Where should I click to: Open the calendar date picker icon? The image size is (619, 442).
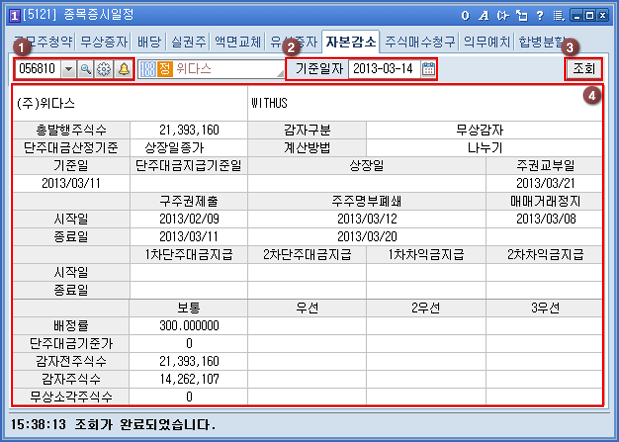click(428, 69)
